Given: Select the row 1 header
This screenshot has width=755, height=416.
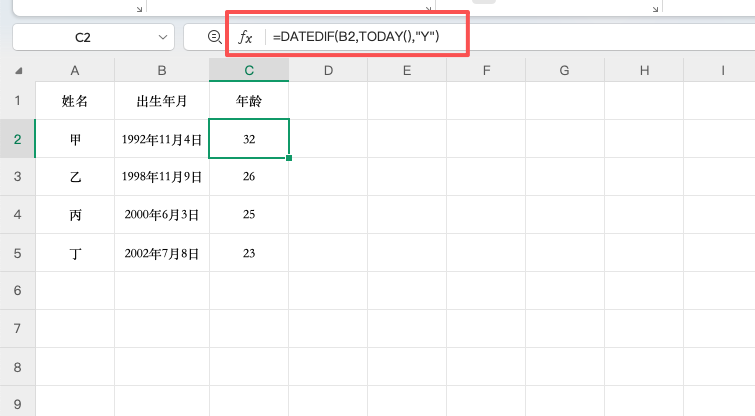Looking at the screenshot, I should pyautogui.click(x=17, y=101).
